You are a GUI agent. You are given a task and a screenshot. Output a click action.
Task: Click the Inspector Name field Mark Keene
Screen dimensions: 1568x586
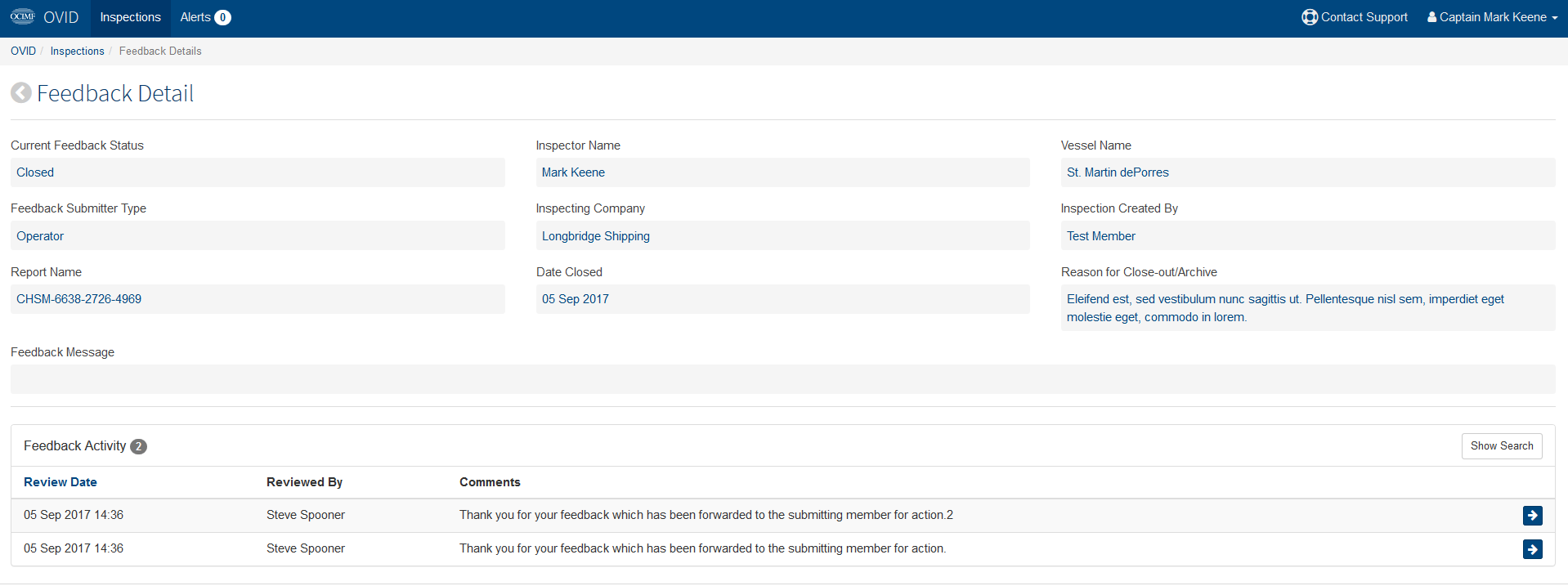click(782, 172)
